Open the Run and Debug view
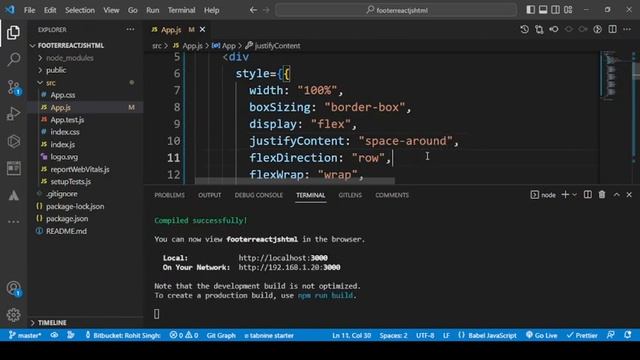Image resolution: width=640 pixels, height=360 pixels. (x=13, y=114)
